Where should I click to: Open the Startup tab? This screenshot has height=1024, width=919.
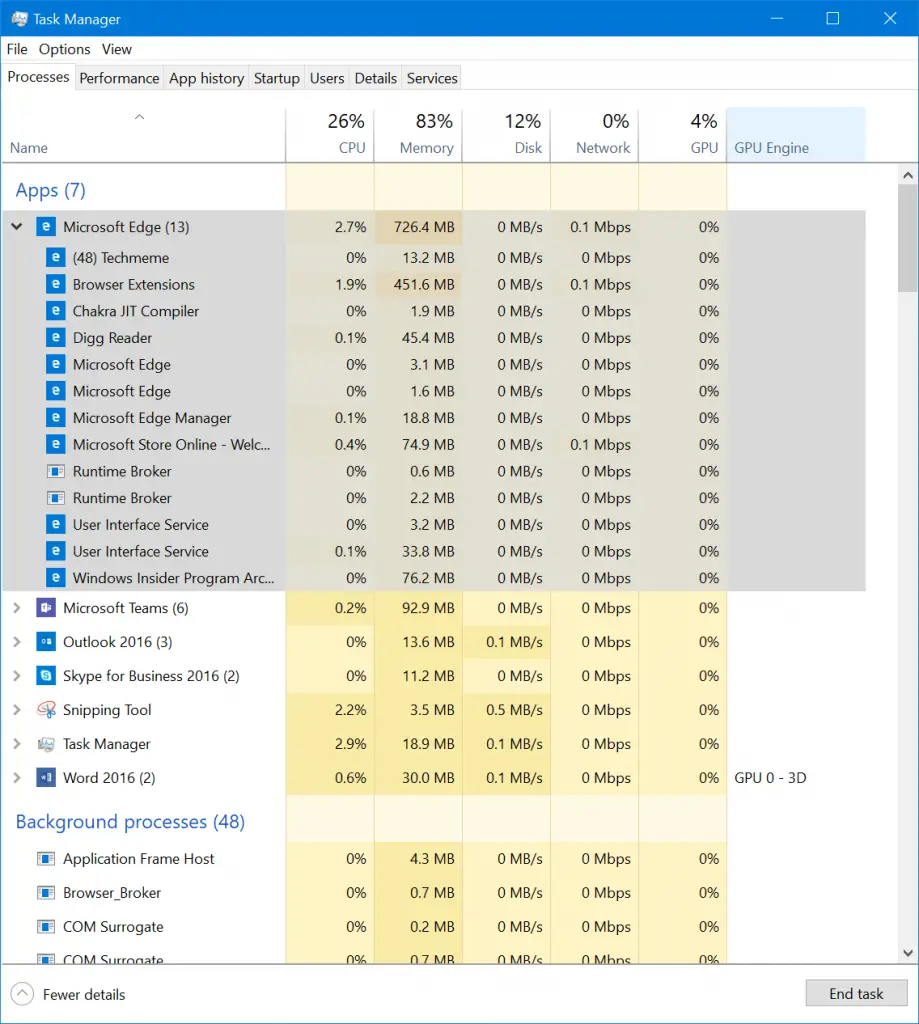coord(277,78)
